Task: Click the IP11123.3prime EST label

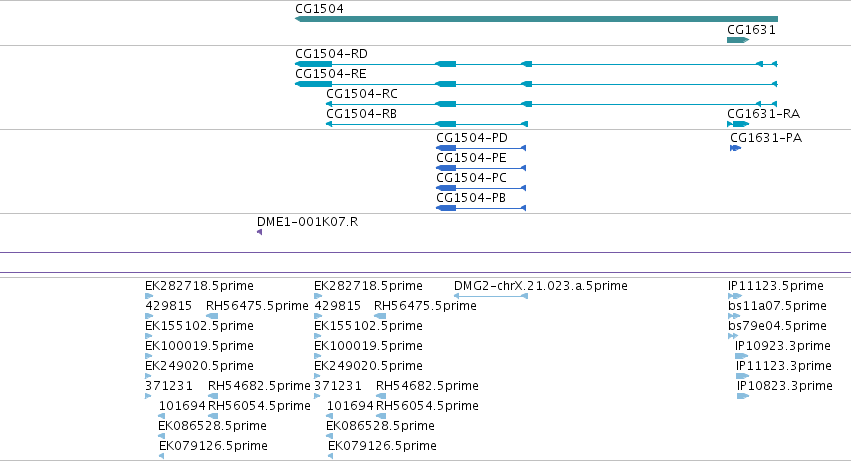Action: pos(784,366)
